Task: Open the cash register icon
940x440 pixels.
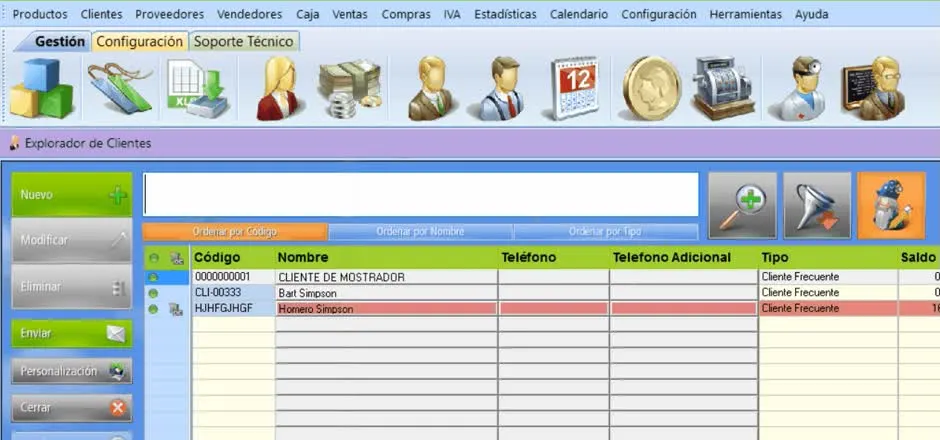Action: click(724, 88)
